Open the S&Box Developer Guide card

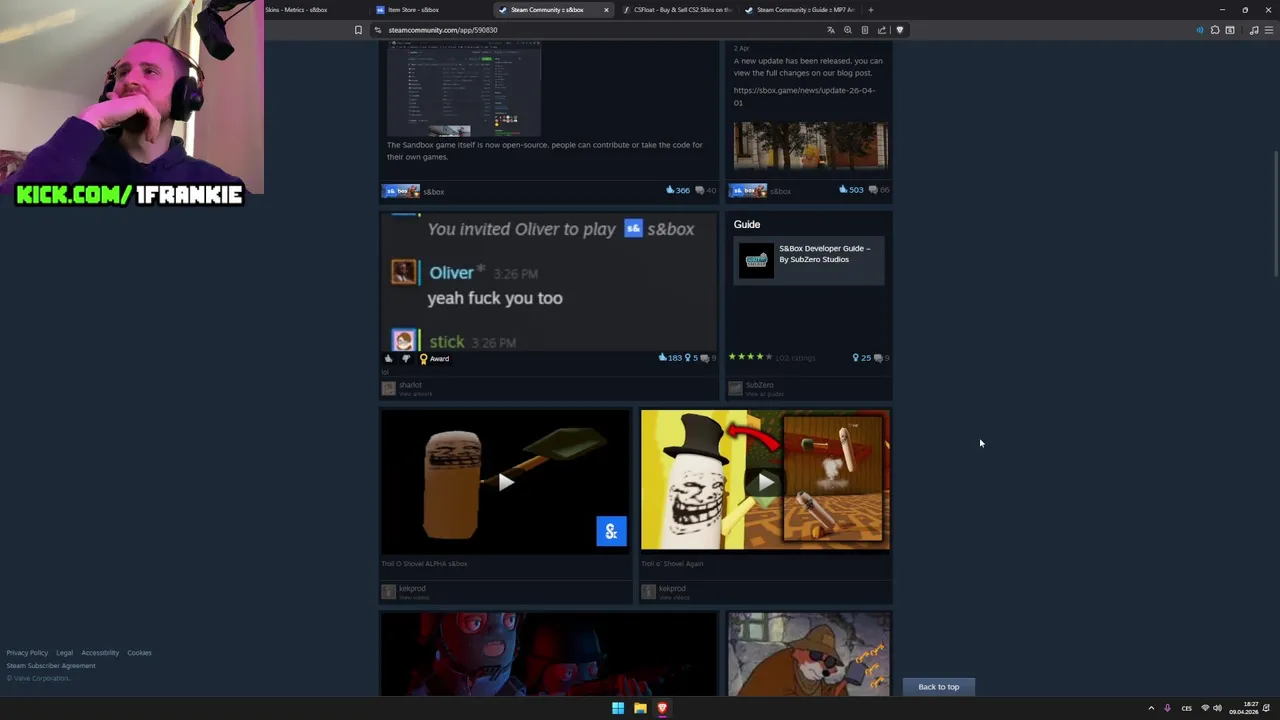tap(809, 260)
